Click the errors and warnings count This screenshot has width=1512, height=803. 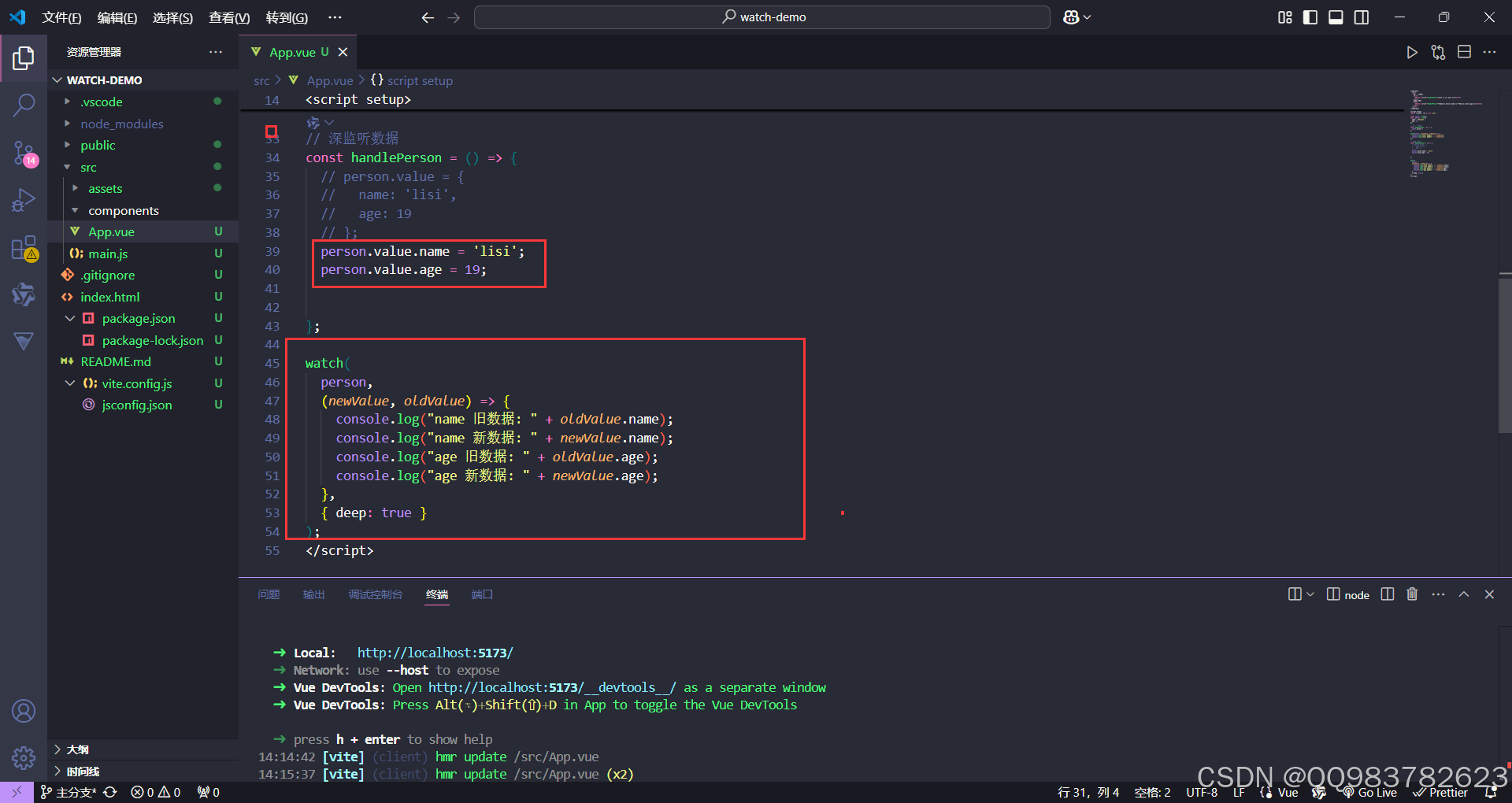click(156, 792)
